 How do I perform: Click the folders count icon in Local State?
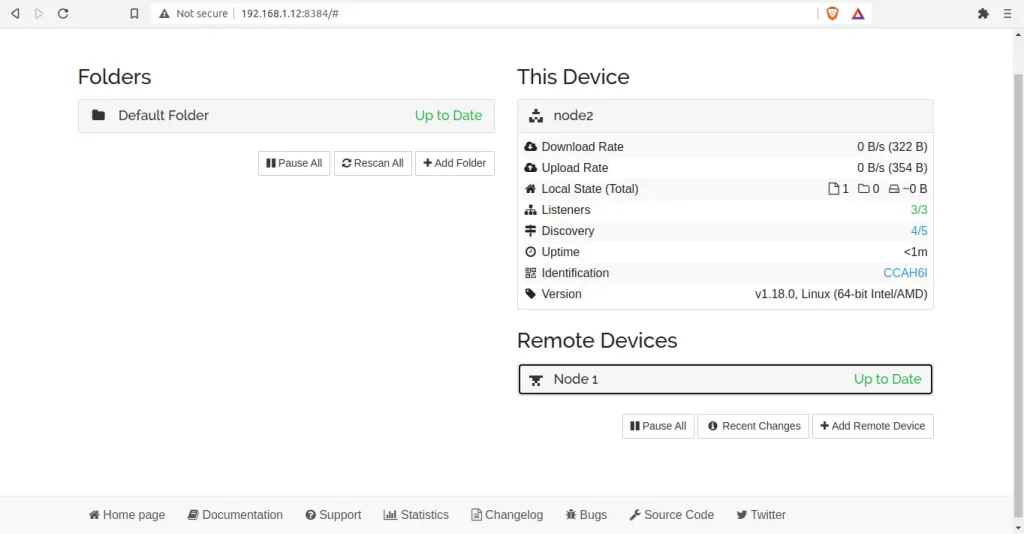tap(863, 189)
